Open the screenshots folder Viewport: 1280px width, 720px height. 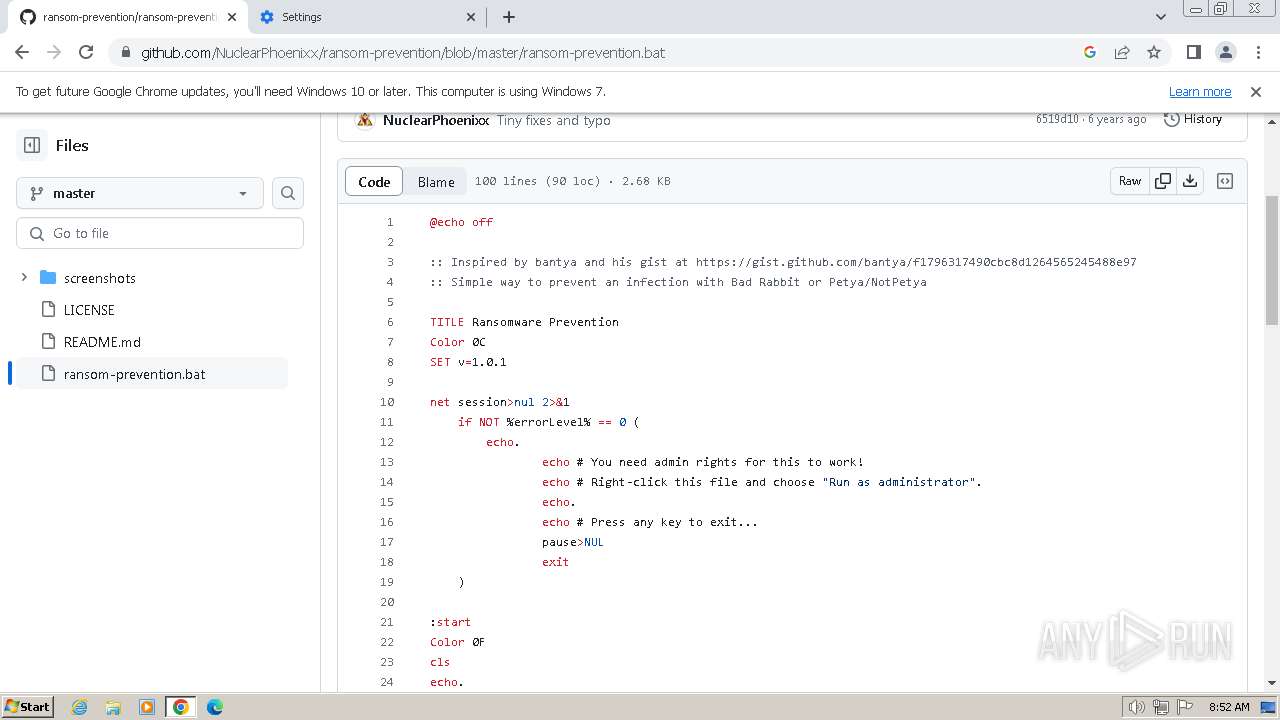coord(100,278)
